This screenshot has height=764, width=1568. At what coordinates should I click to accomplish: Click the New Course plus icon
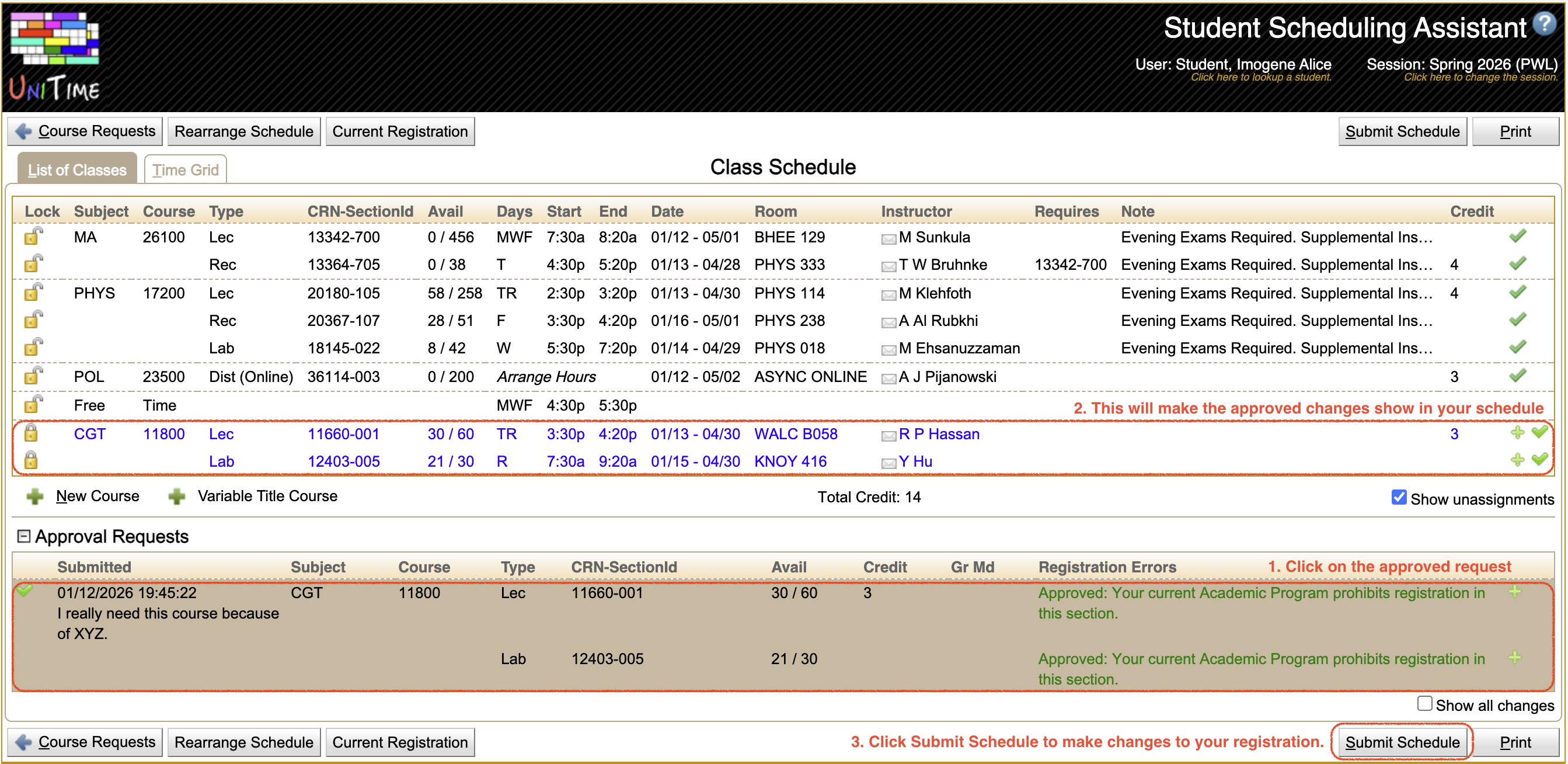35,496
